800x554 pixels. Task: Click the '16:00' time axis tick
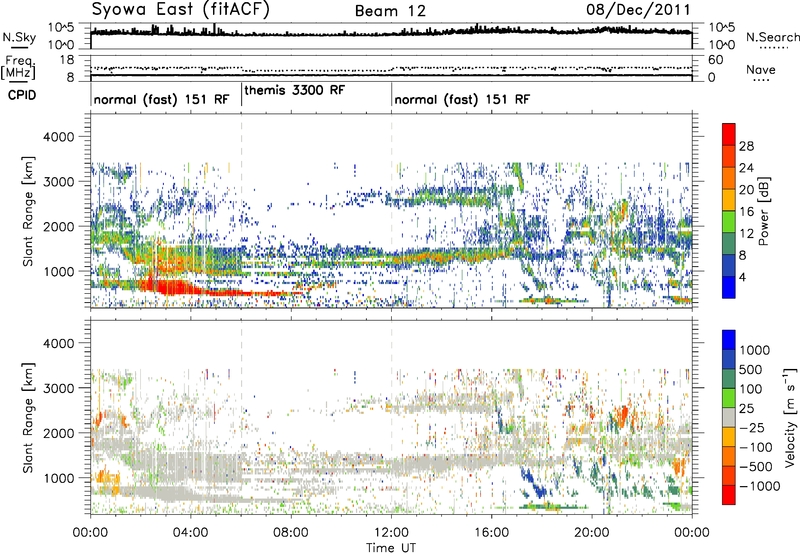coord(491,533)
